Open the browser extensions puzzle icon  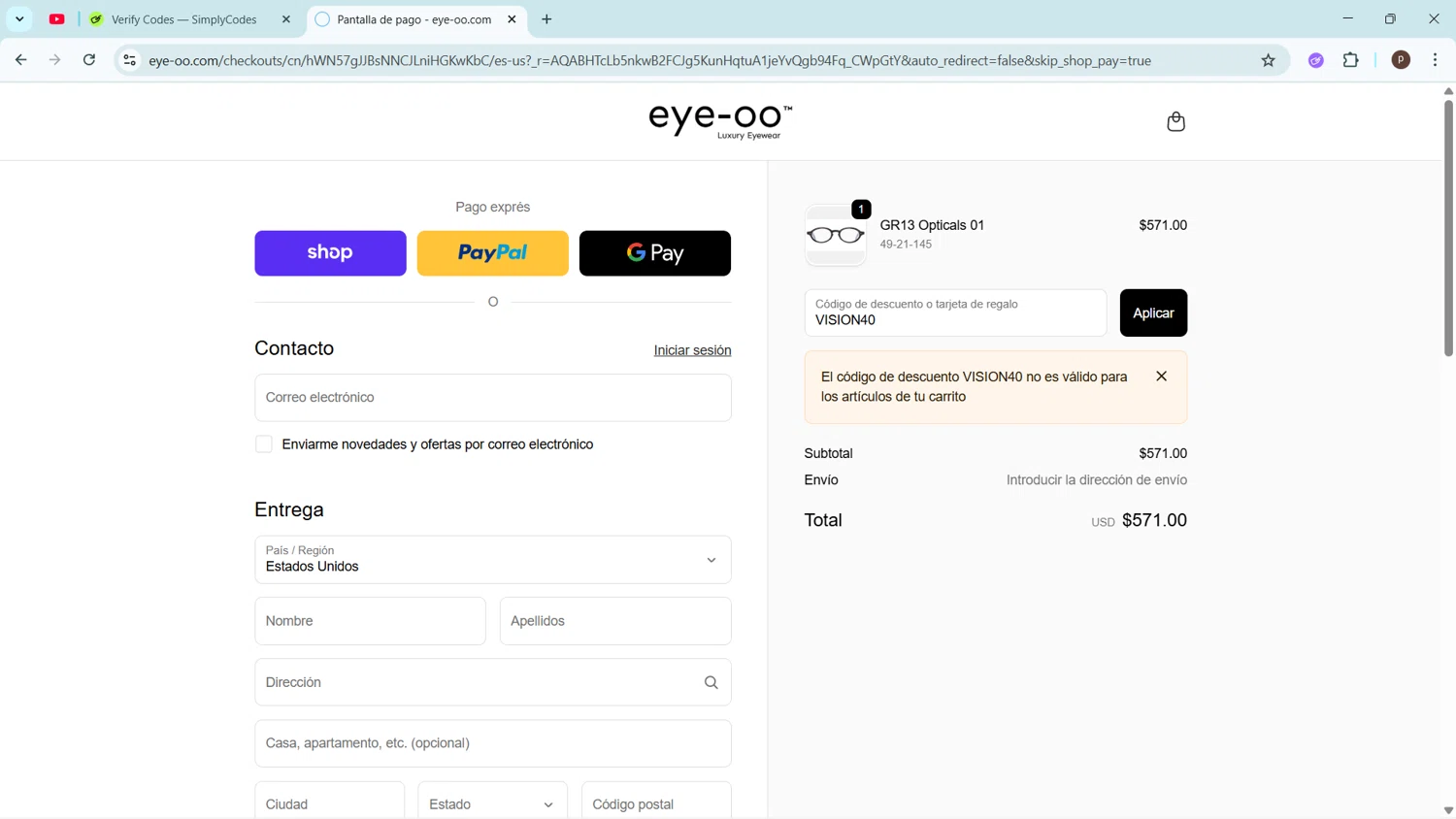[1350, 60]
